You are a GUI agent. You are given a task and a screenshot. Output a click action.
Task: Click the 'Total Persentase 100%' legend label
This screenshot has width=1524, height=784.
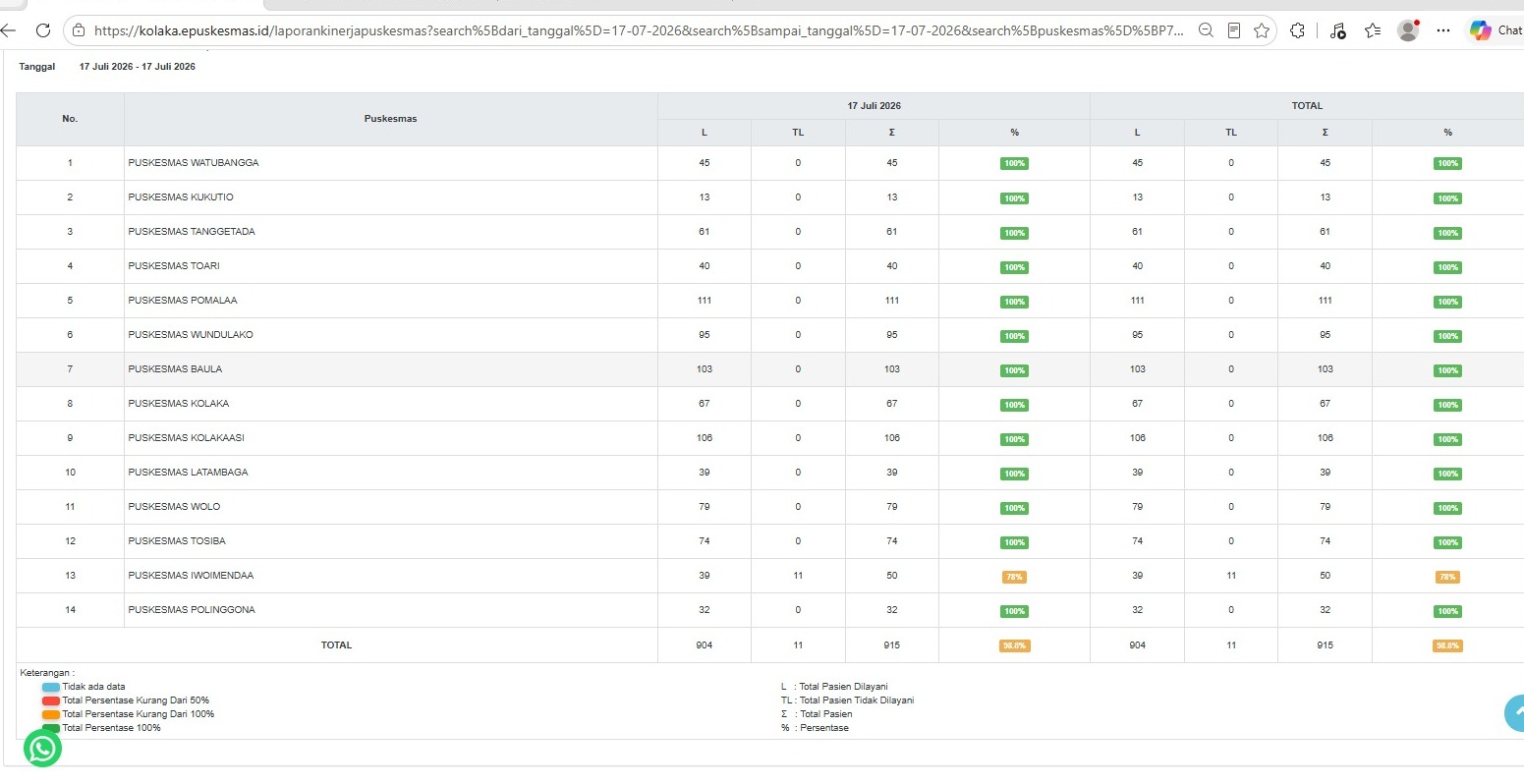coord(112,728)
